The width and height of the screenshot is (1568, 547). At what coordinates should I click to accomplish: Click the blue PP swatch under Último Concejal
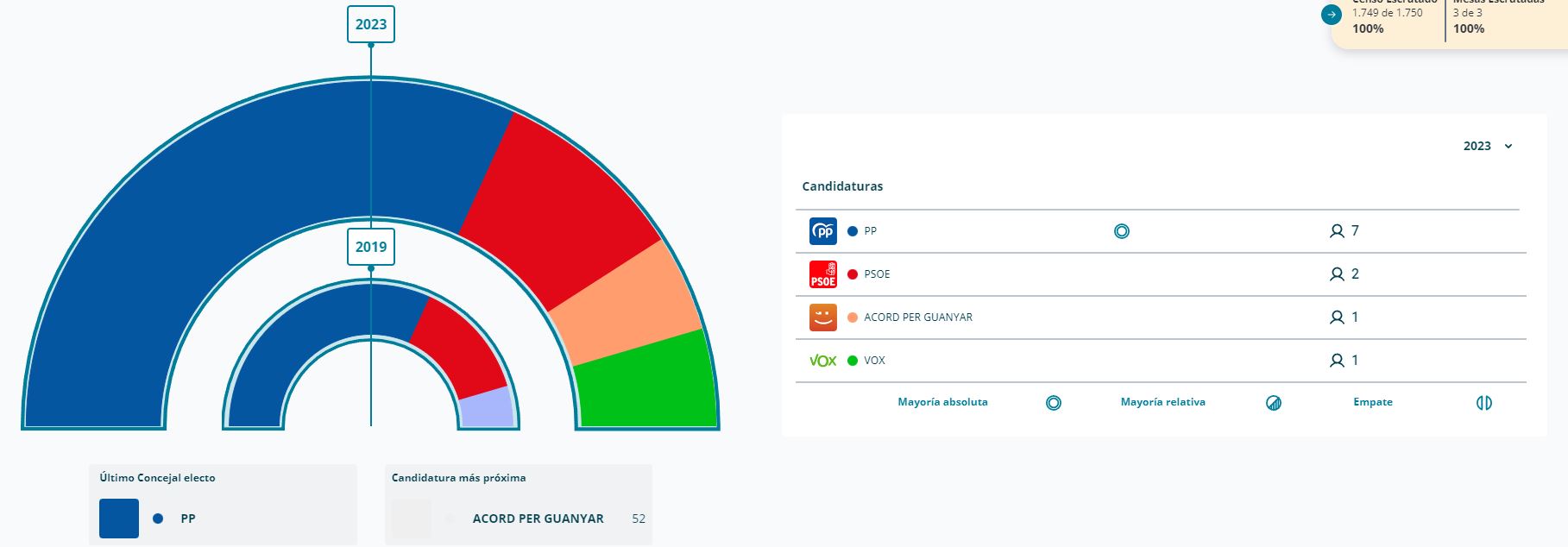pos(119,519)
